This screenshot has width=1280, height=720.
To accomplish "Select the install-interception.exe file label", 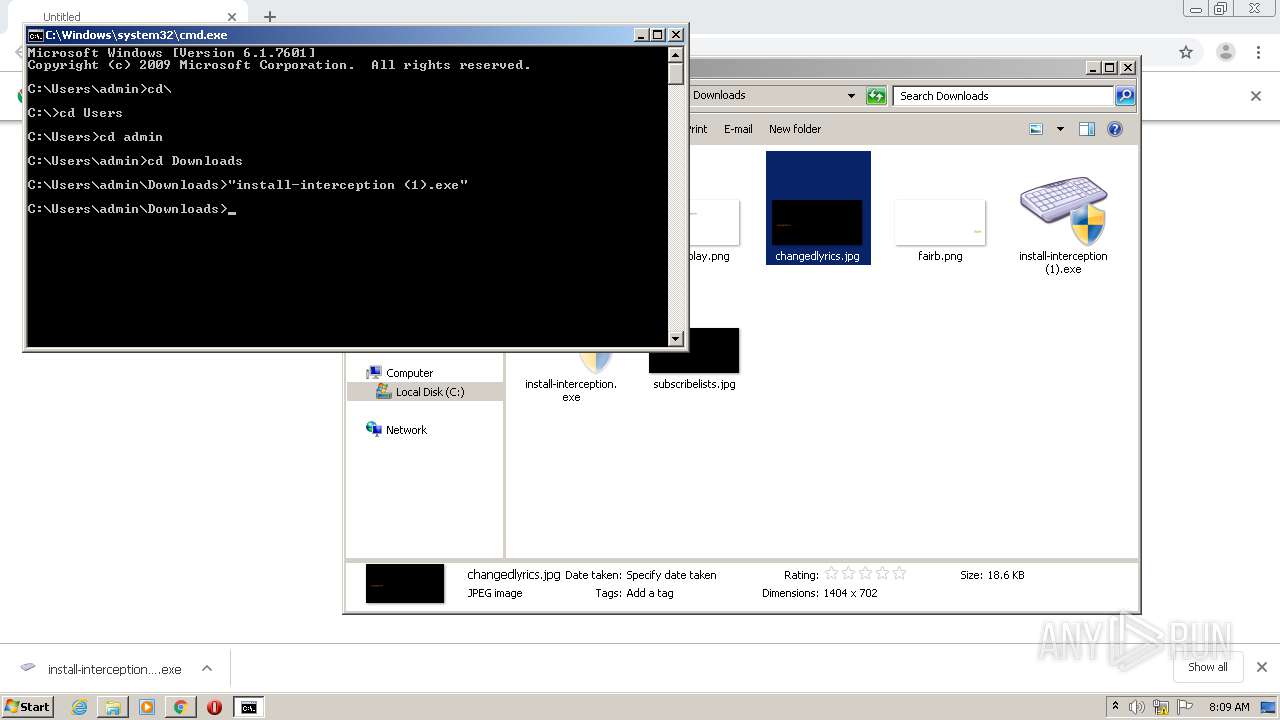I will [x=571, y=390].
